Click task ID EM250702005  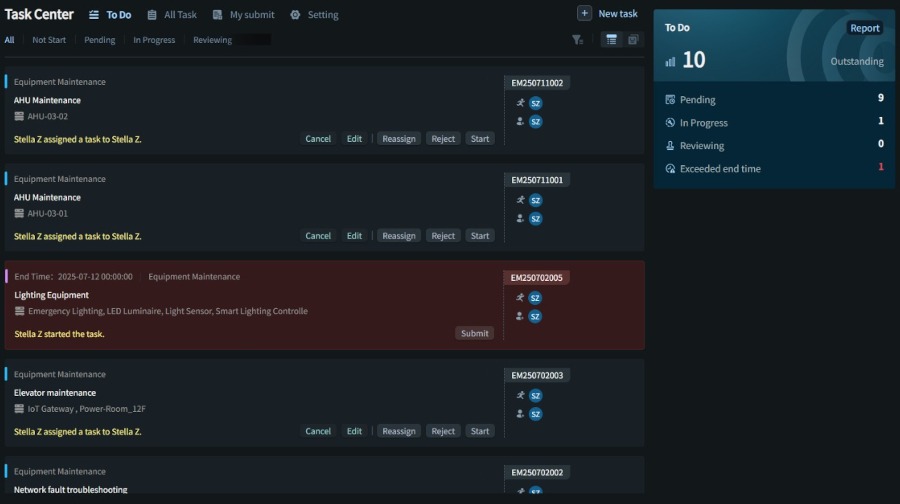(x=537, y=278)
